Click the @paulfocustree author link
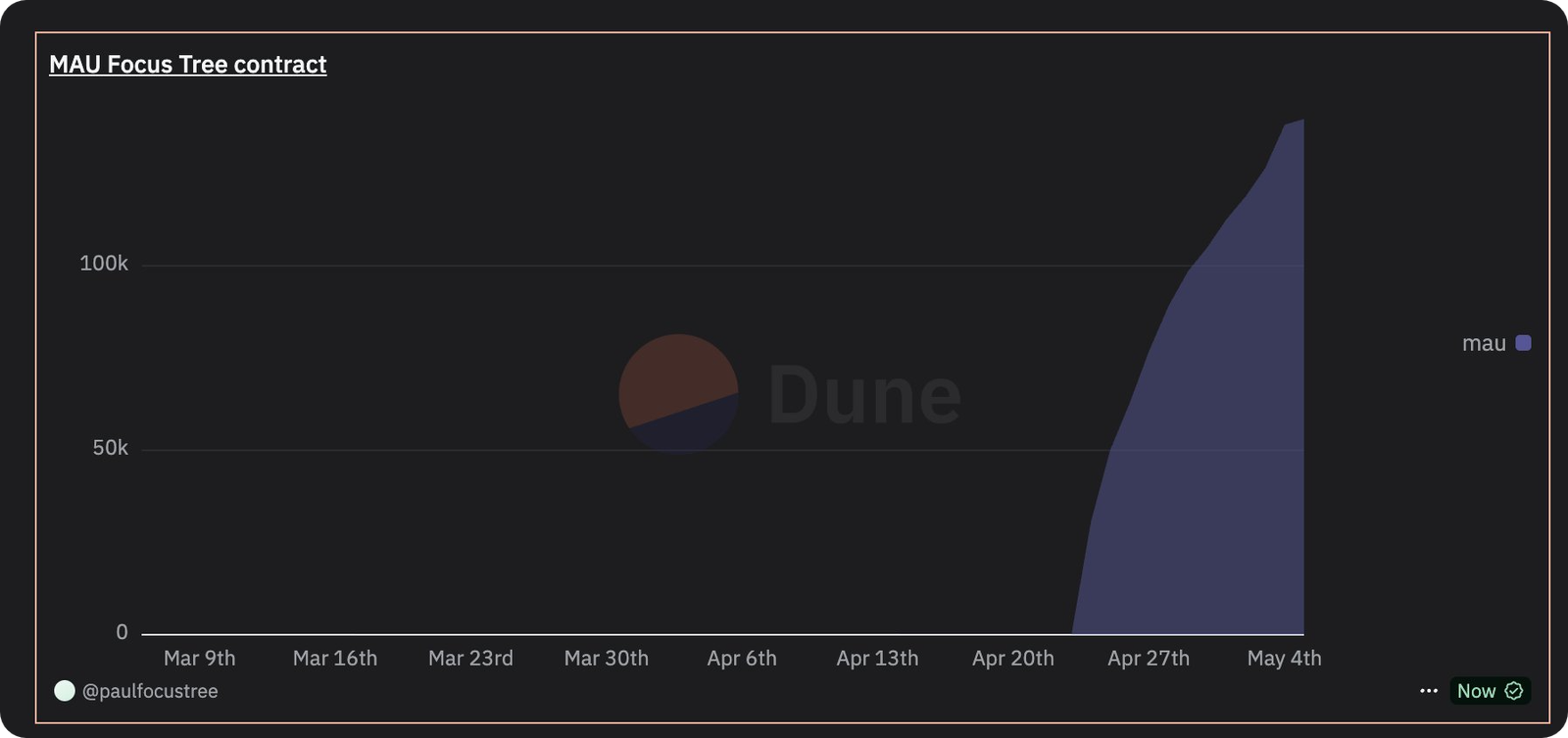Image resolution: width=1568 pixels, height=738 pixels. (150, 691)
